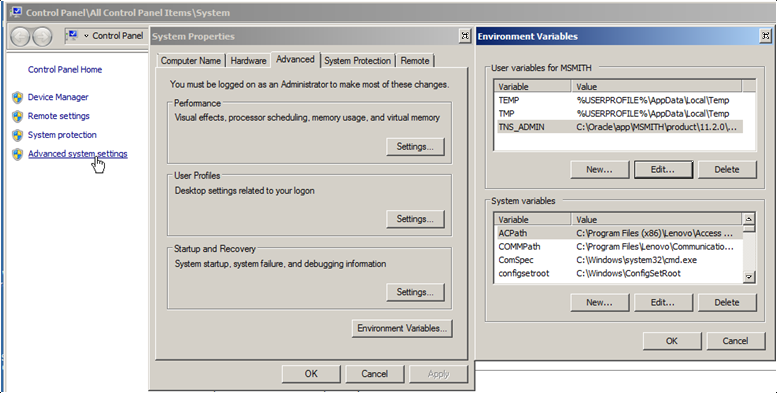
Task: Click the address bar computer icon
Action: pyautogui.click(x=73, y=35)
